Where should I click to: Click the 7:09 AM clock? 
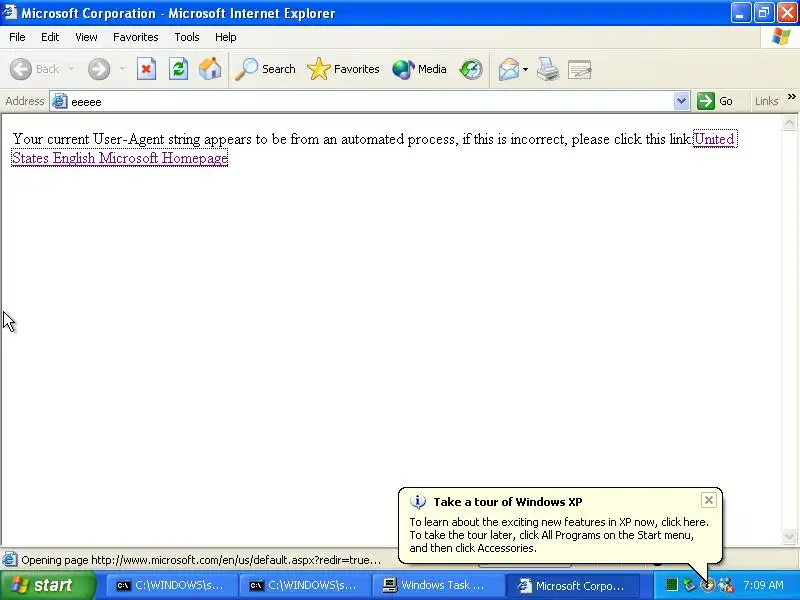click(x=763, y=585)
